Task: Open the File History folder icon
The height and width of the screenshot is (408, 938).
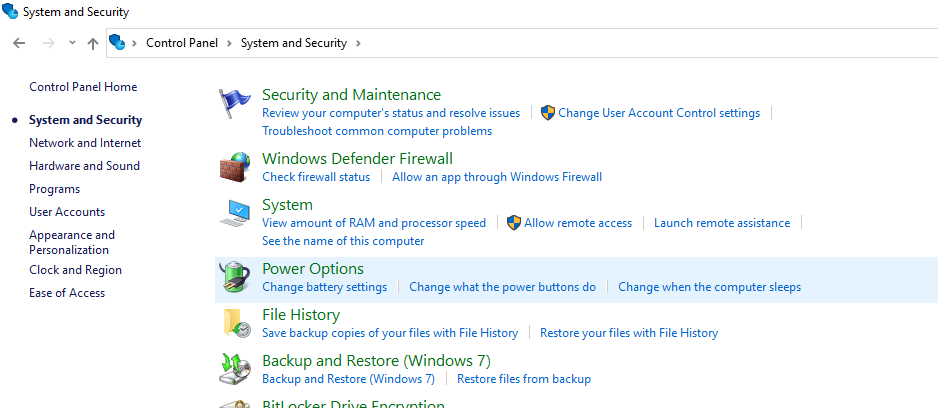Action: coord(236,324)
